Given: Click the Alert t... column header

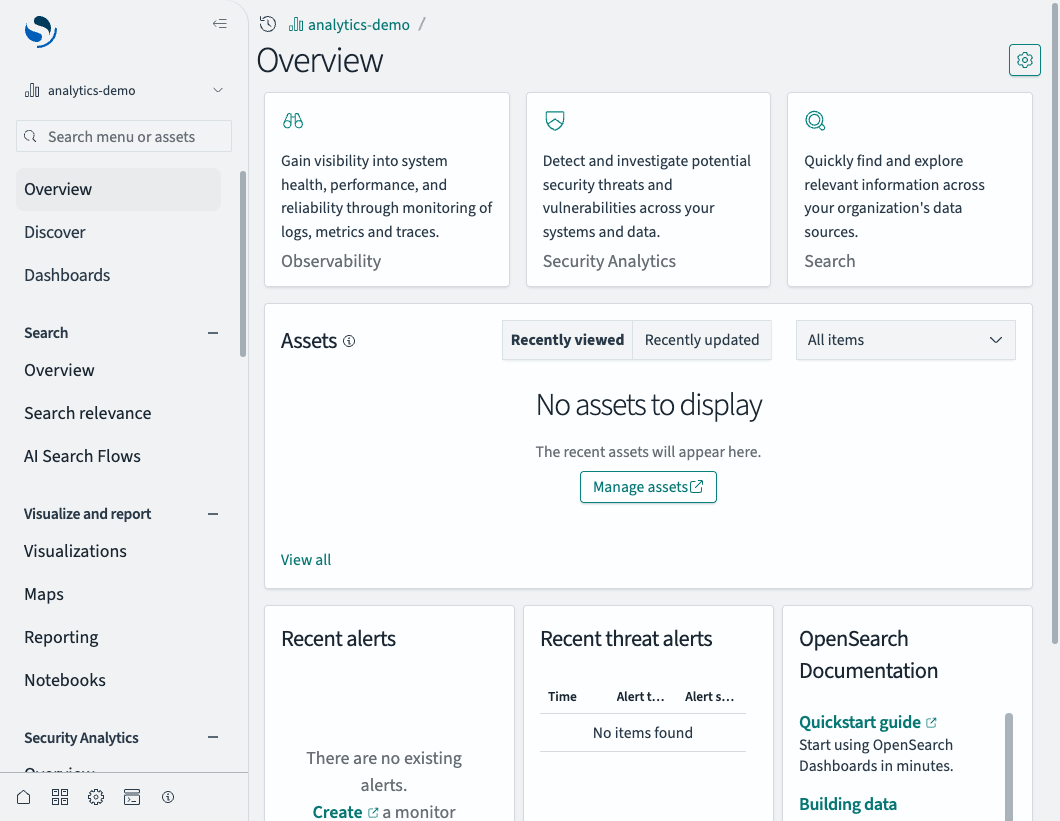Looking at the screenshot, I should tap(640, 697).
